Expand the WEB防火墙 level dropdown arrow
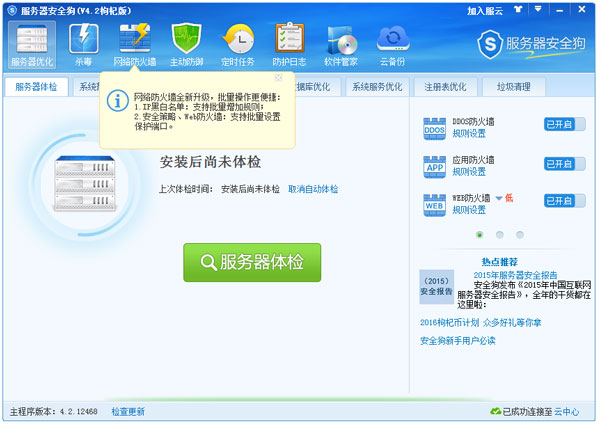 point(499,198)
